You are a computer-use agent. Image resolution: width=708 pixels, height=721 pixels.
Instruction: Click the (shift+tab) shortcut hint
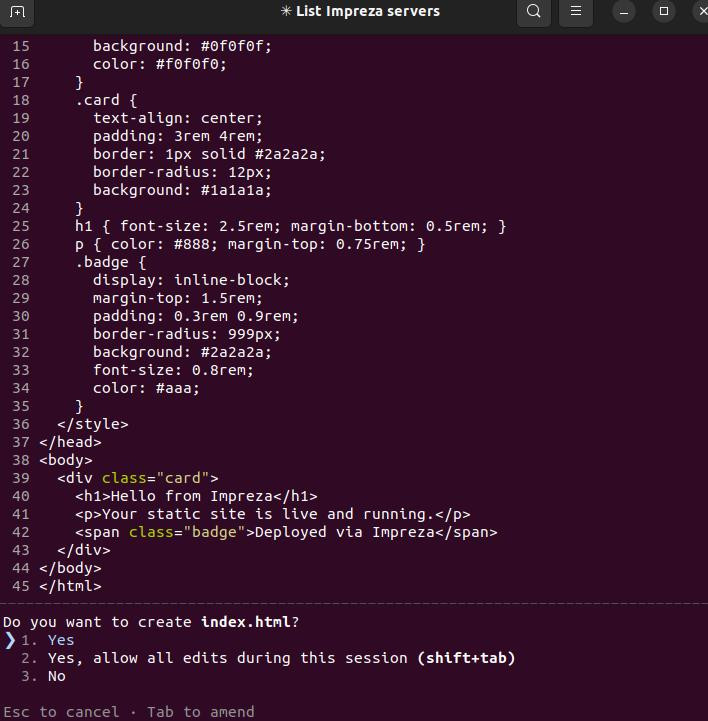[x=466, y=658]
